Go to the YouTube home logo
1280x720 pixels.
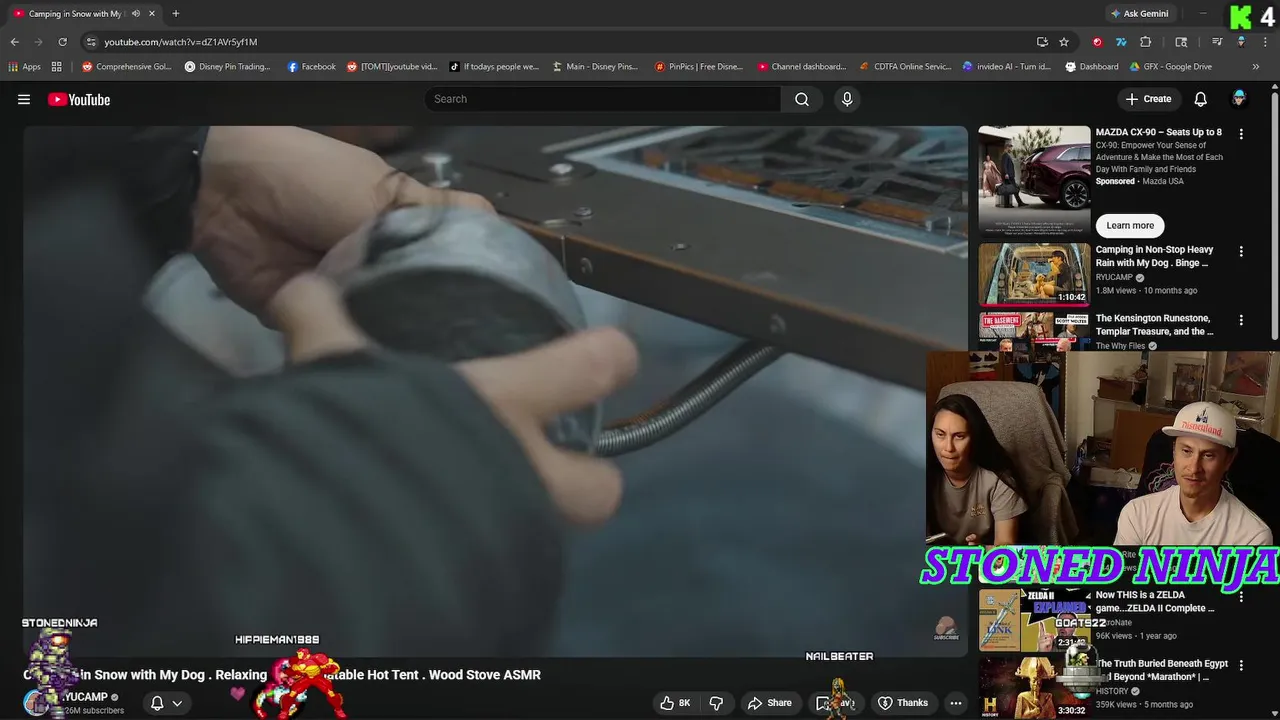(x=79, y=99)
